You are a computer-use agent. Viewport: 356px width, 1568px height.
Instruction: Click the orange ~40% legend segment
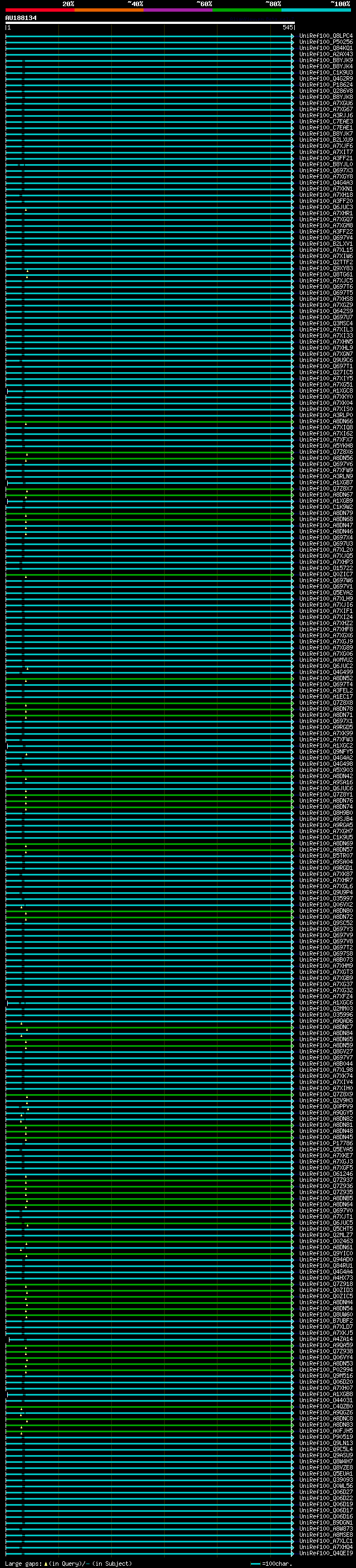click(109, 10)
